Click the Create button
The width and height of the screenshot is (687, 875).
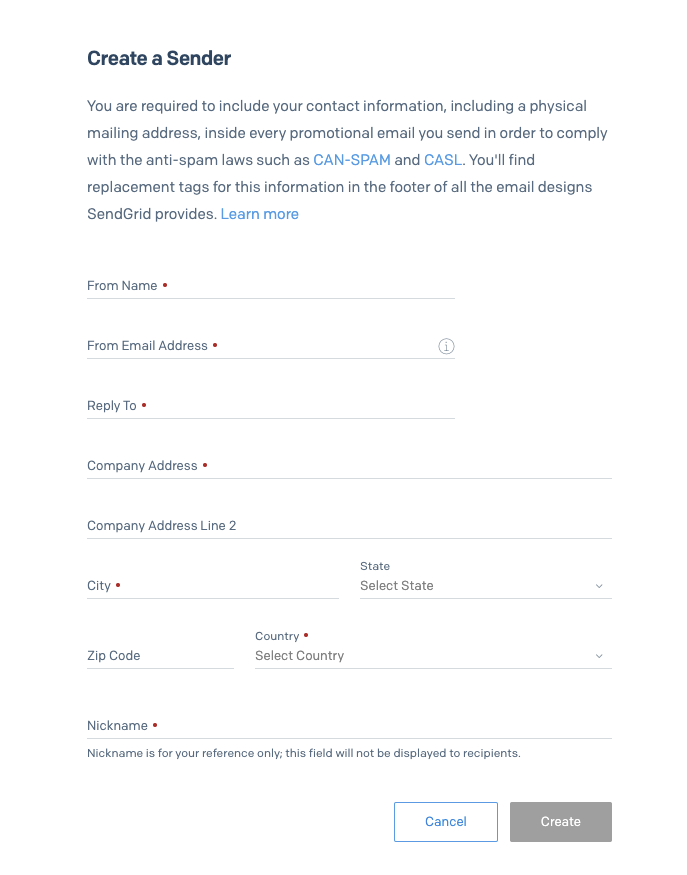click(x=560, y=821)
